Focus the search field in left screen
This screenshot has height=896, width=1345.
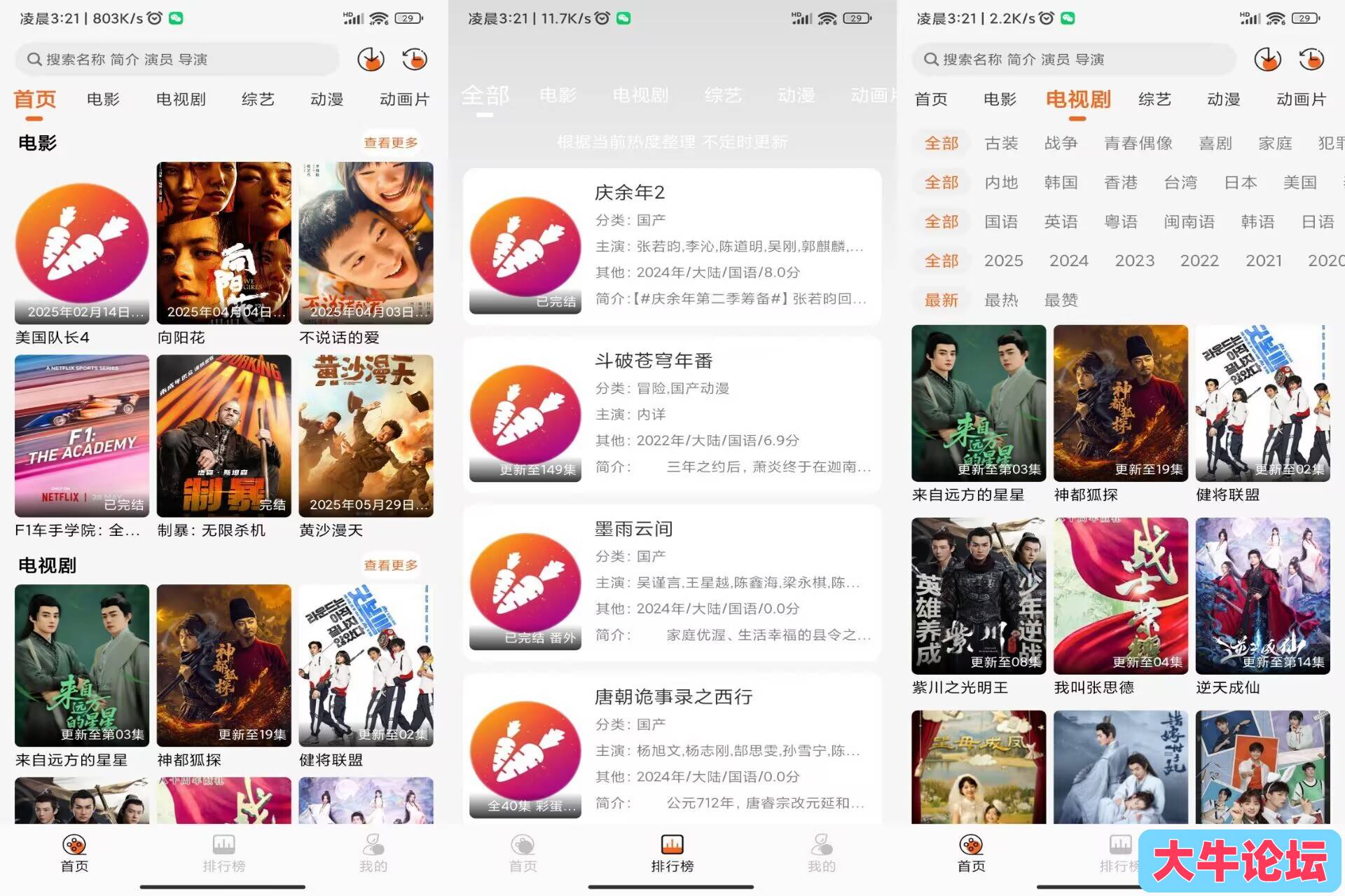[x=177, y=60]
